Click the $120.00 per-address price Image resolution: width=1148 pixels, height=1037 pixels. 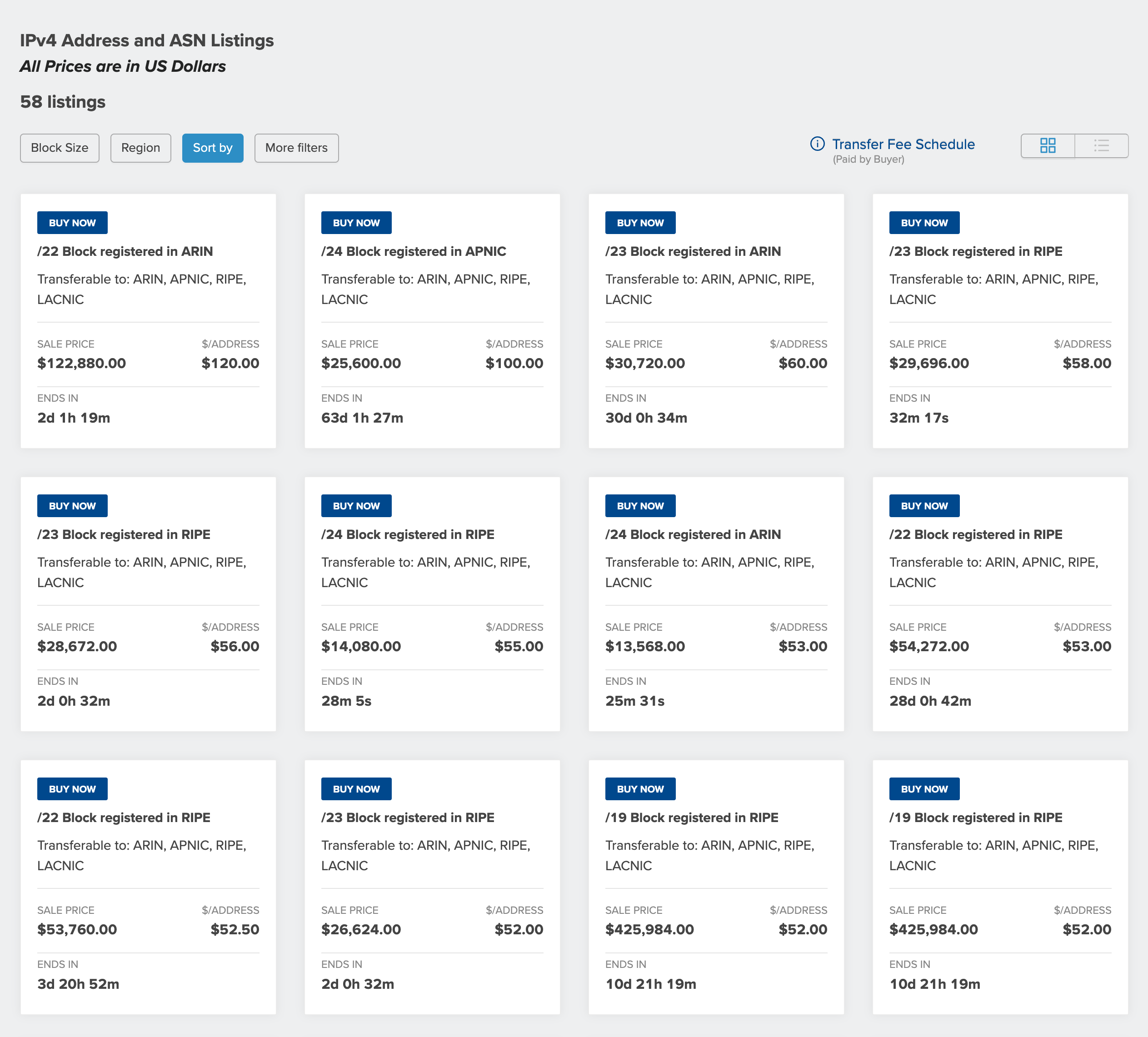(x=230, y=364)
